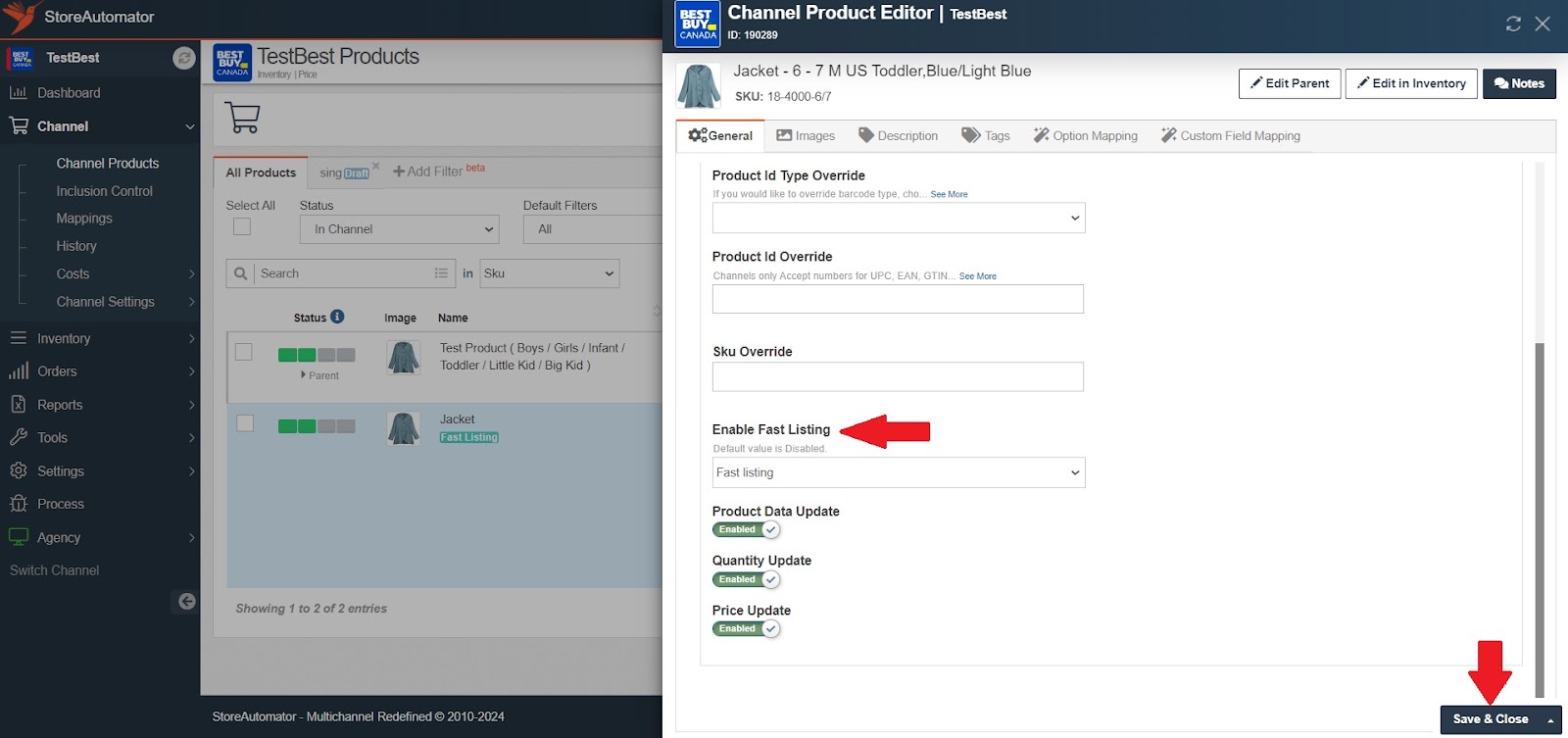1568x738 pixels.
Task: Open Mappings in the sidebar
Action: [84, 219]
